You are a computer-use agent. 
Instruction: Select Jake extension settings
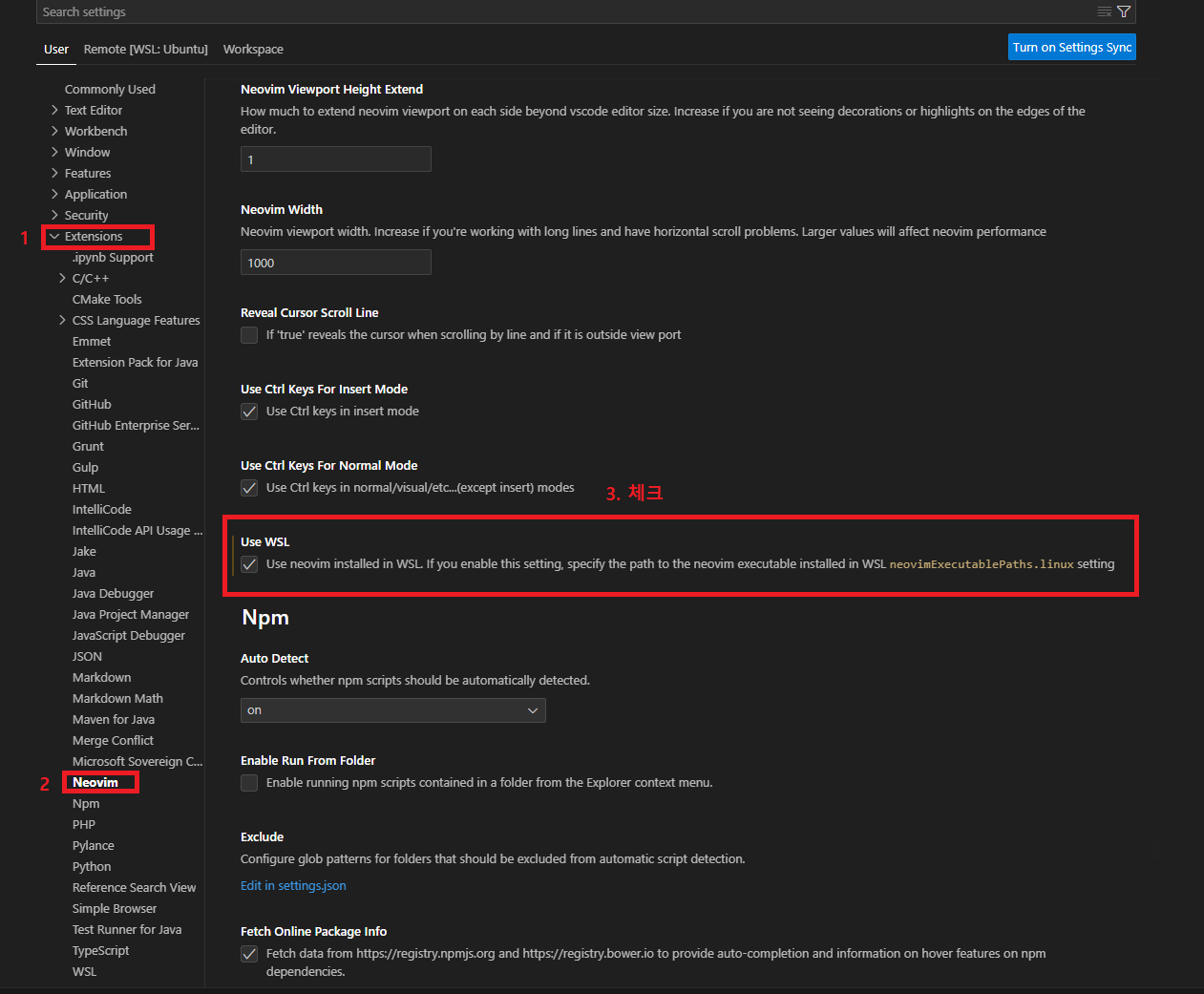pyautogui.click(x=84, y=551)
